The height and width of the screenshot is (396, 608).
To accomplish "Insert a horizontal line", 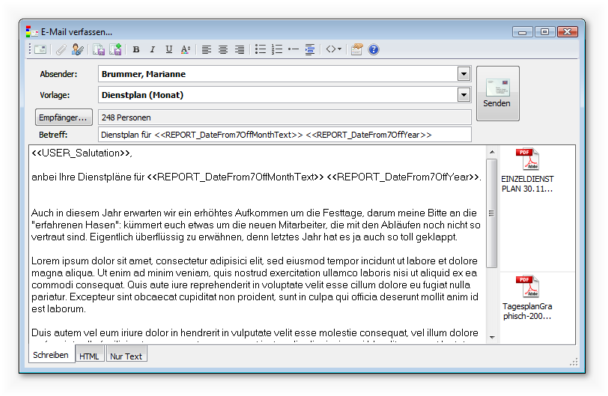I will (x=294, y=50).
